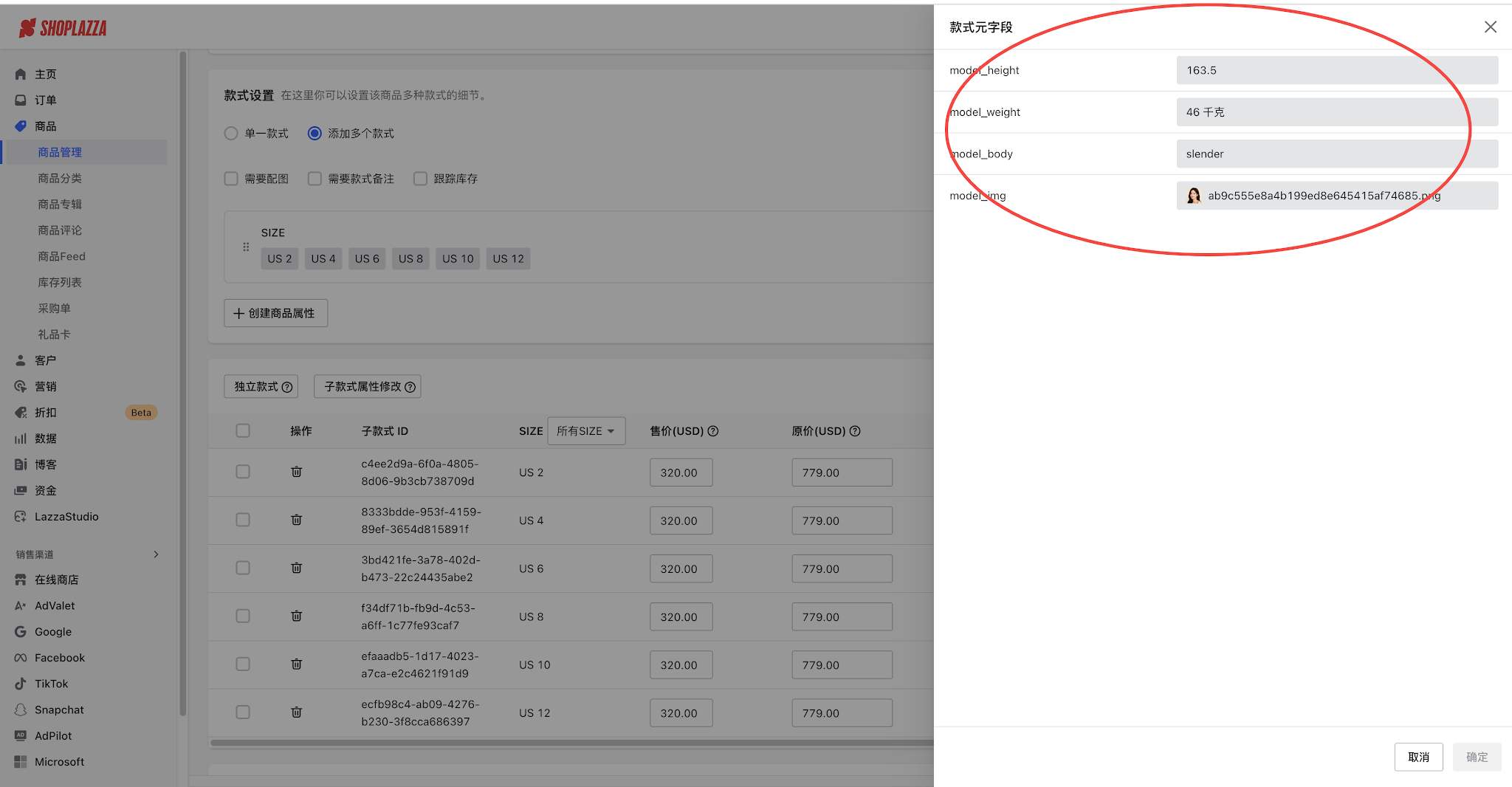Click the 子款式属性修改 button

coord(368,387)
